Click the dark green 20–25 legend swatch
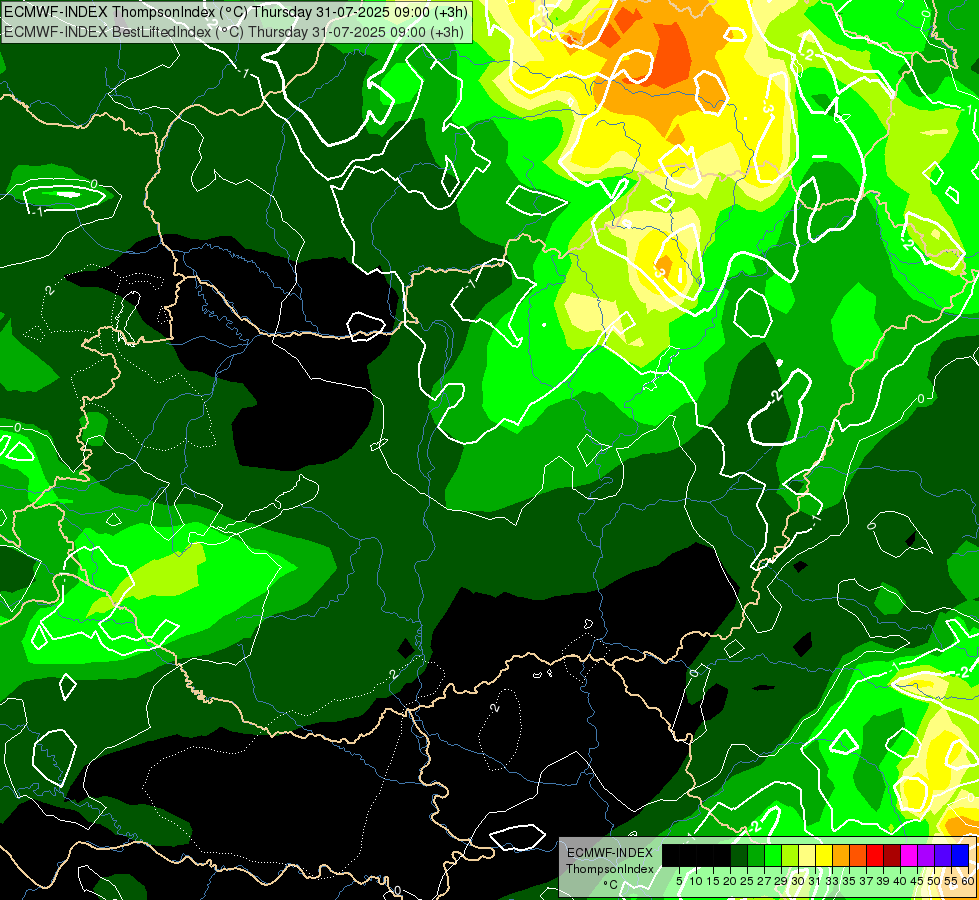979x900 pixels. (x=739, y=855)
